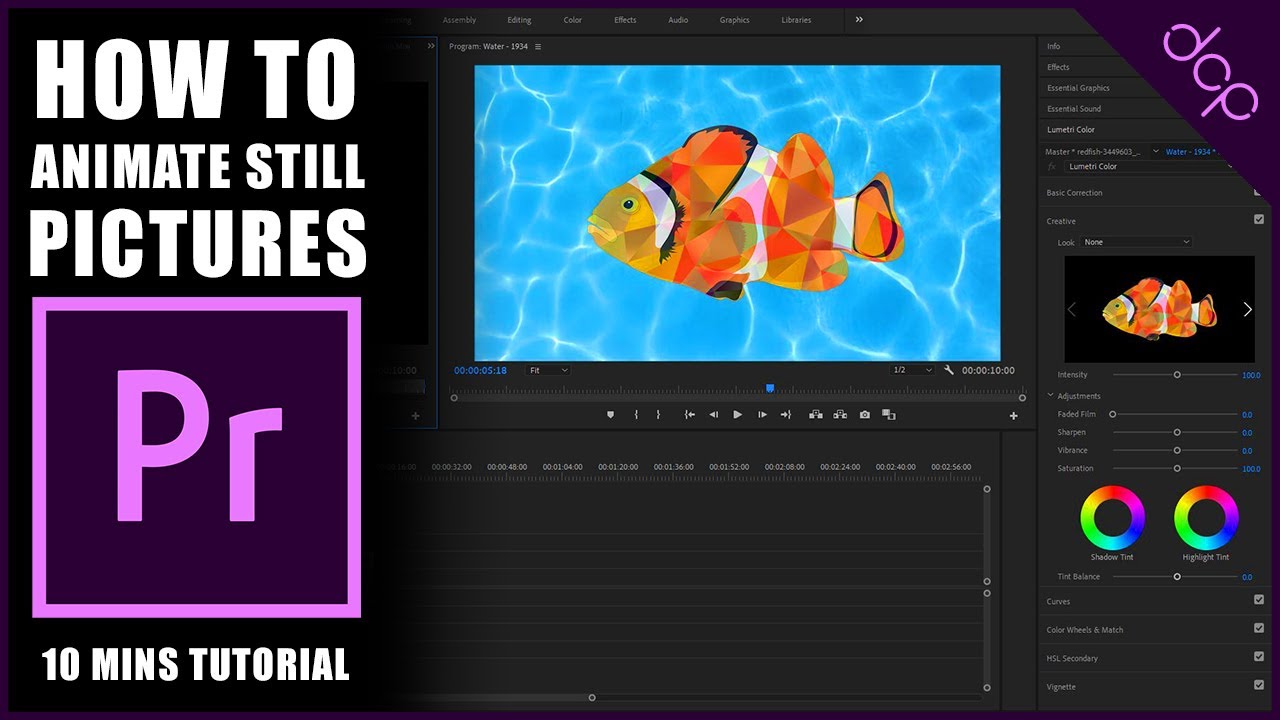The width and height of the screenshot is (1280, 720).
Task: Click the Add Marker icon in Program monitor
Action: tap(611, 415)
